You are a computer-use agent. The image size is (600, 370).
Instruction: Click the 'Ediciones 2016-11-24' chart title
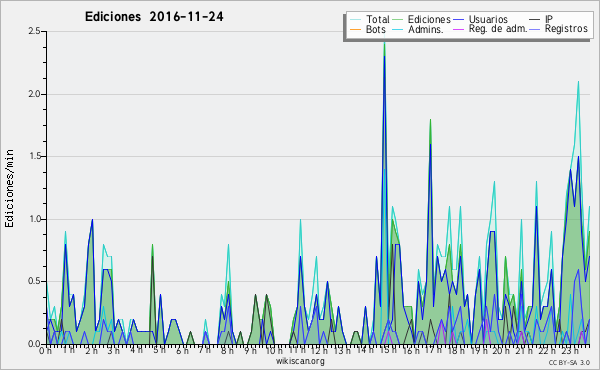point(154,17)
